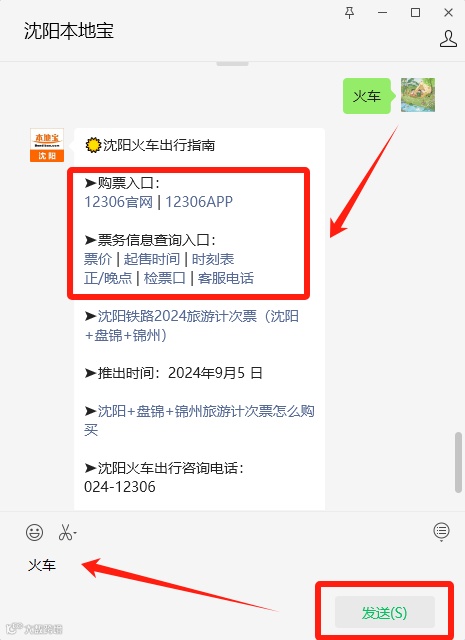Follow the 票价 ticket price link
The image size is (465, 640).
[98, 259]
